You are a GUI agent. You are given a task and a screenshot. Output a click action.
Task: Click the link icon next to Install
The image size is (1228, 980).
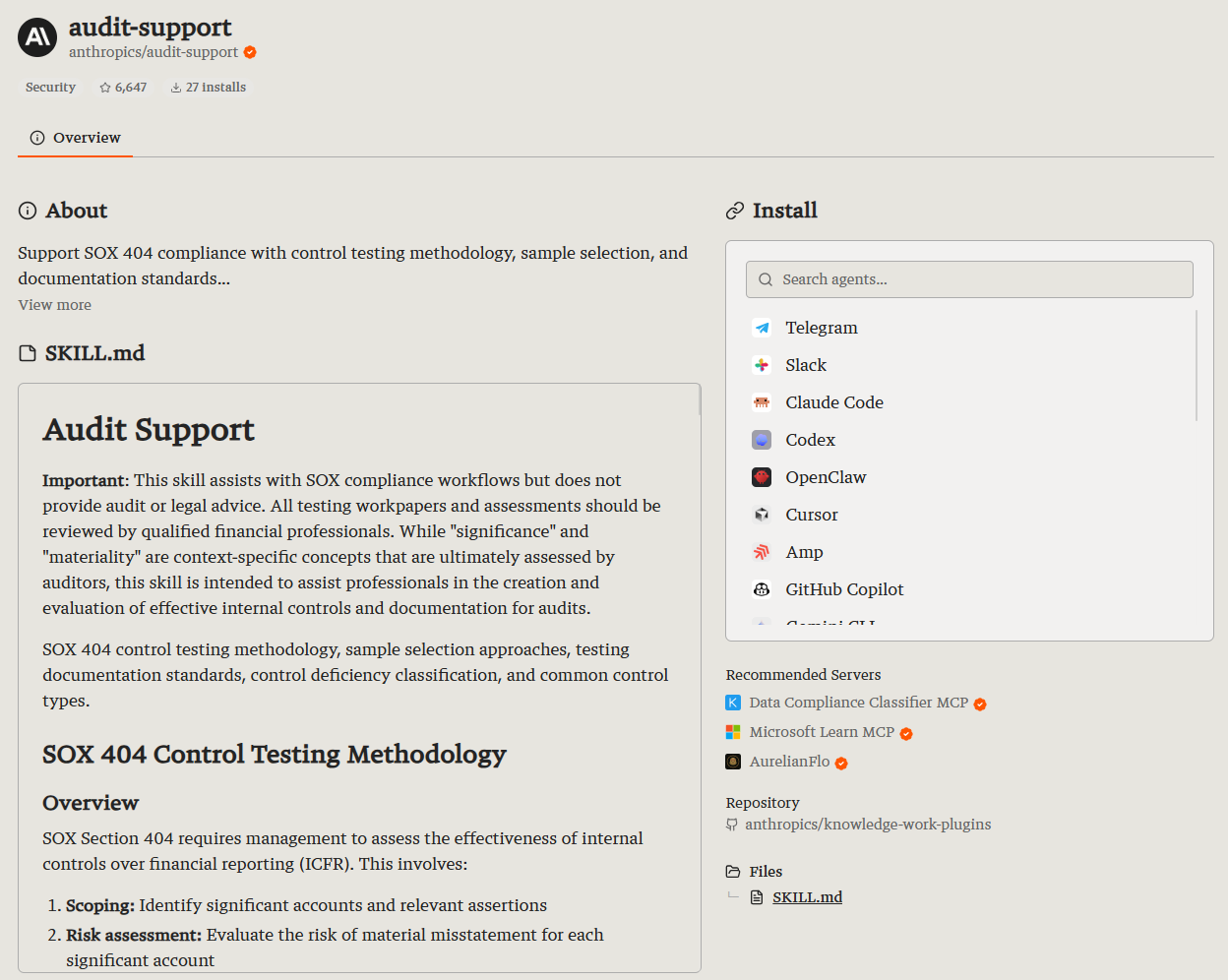point(735,211)
